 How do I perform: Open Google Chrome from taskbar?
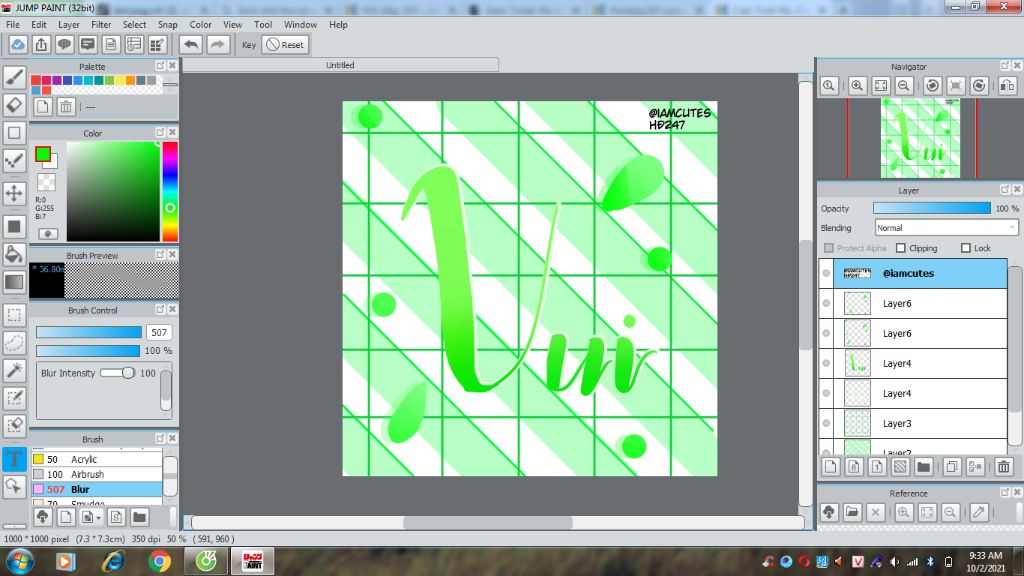(x=159, y=561)
